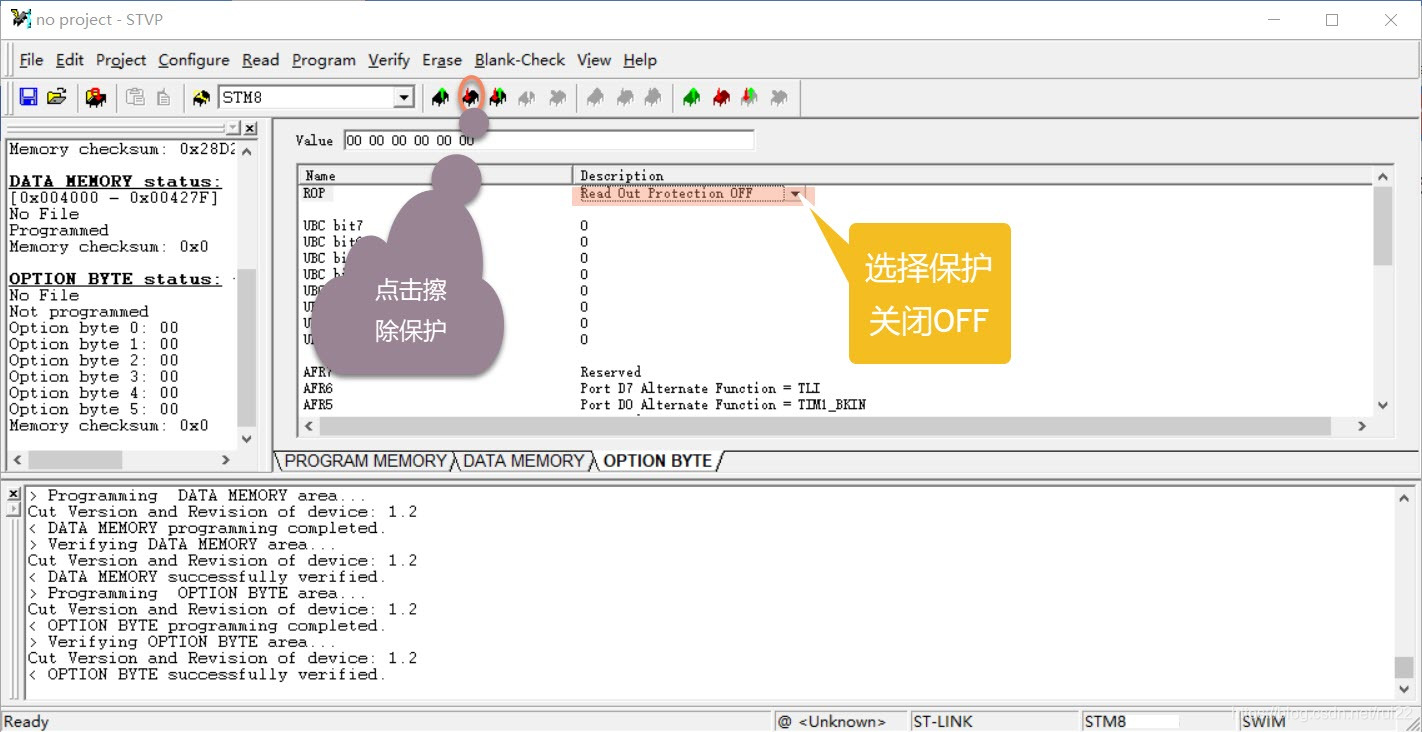The width and height of the screenshot is (1422, 732).
Task: Select the UBC bit7 row
Action: coord(333,226)
